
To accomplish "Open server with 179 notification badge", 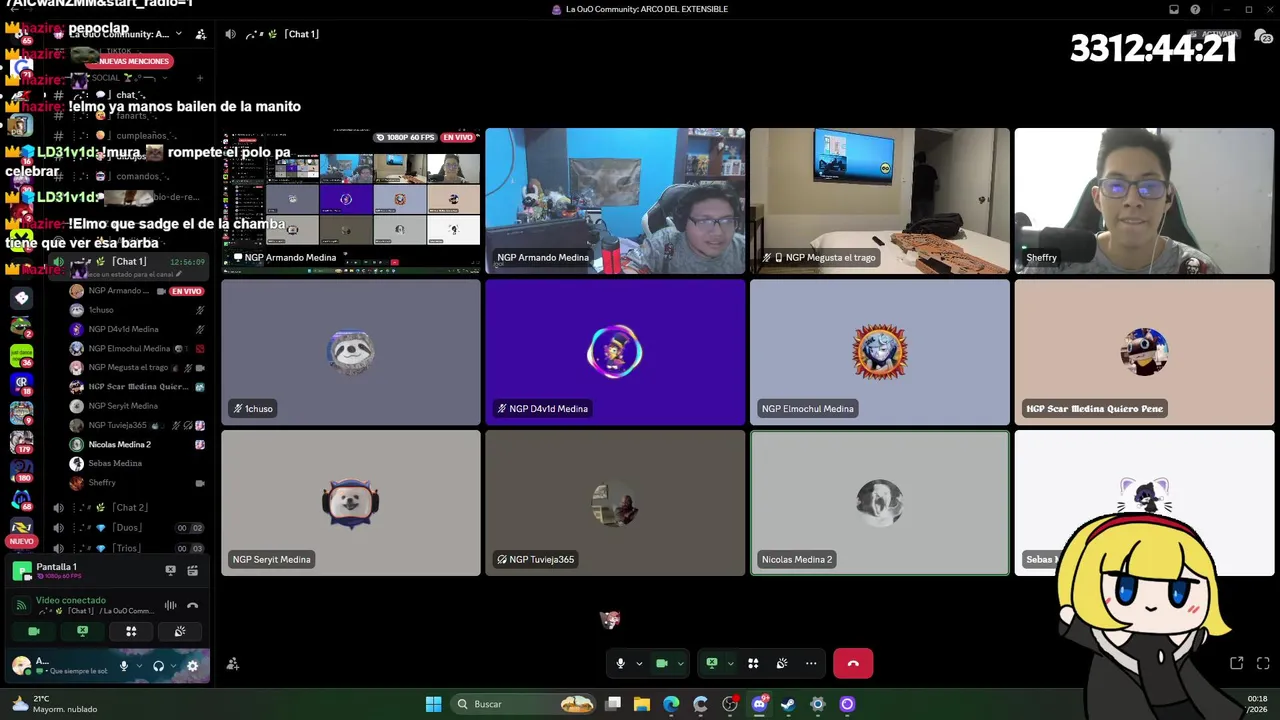I will point(21,440).
